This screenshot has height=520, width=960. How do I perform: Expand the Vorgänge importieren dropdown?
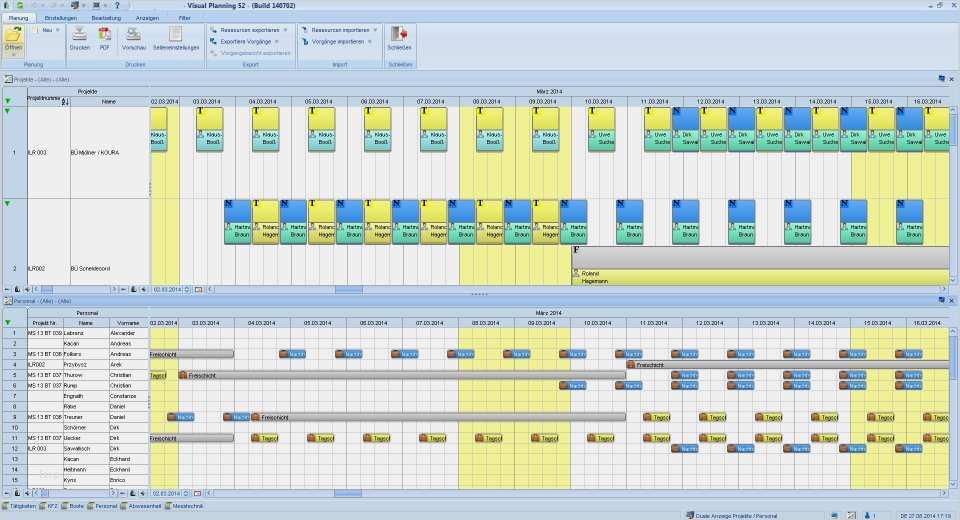(x=369, y=42)
